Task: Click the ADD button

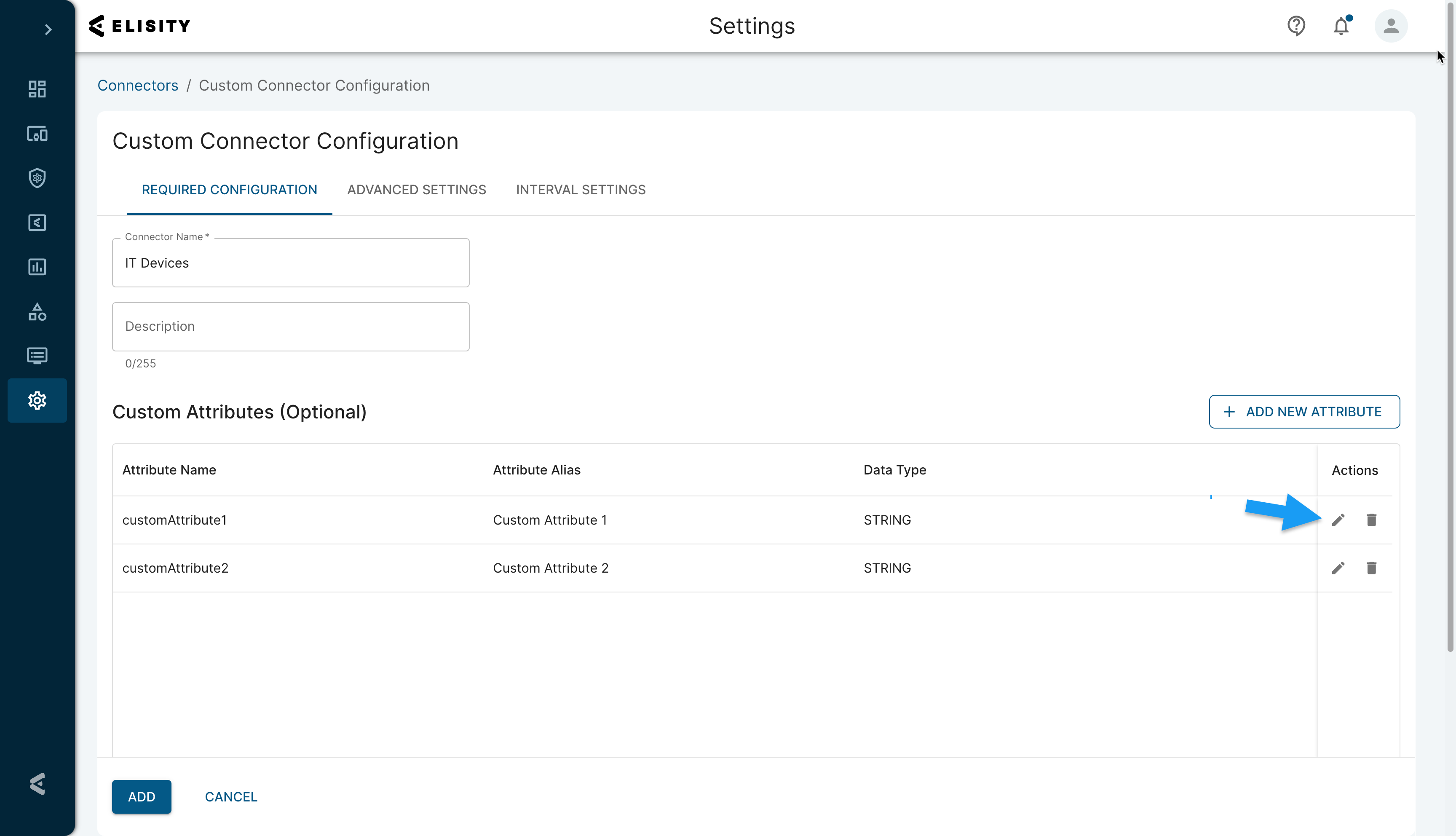Action: tap(142, 796)
